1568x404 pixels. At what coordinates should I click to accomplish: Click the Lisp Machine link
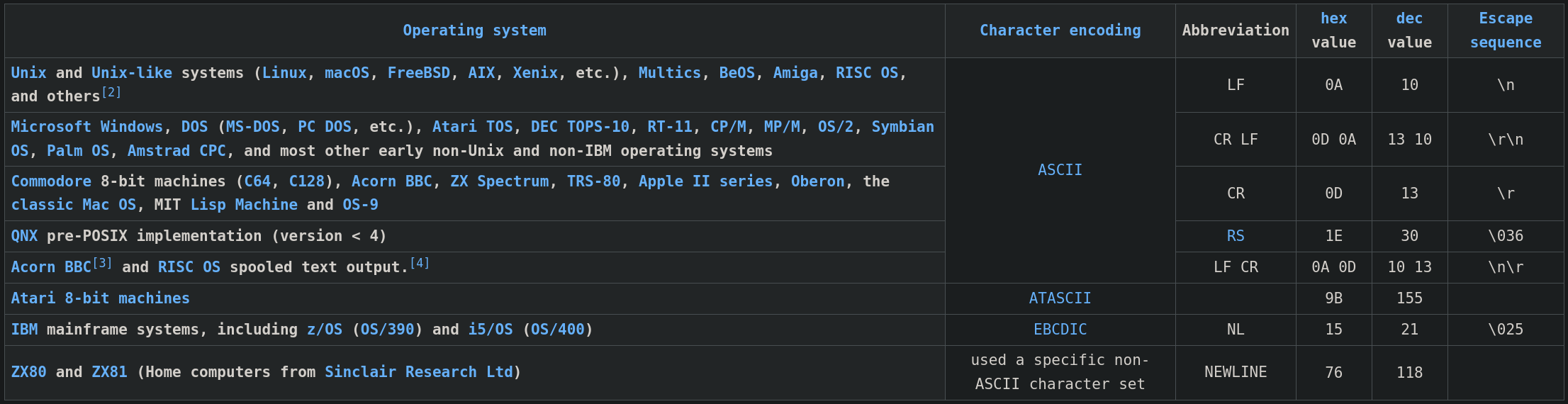[244, 205]
